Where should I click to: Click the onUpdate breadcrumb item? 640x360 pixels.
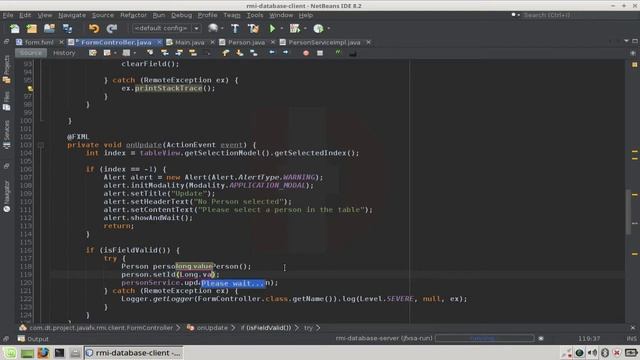pyautogui.click(x=207, y=328)
